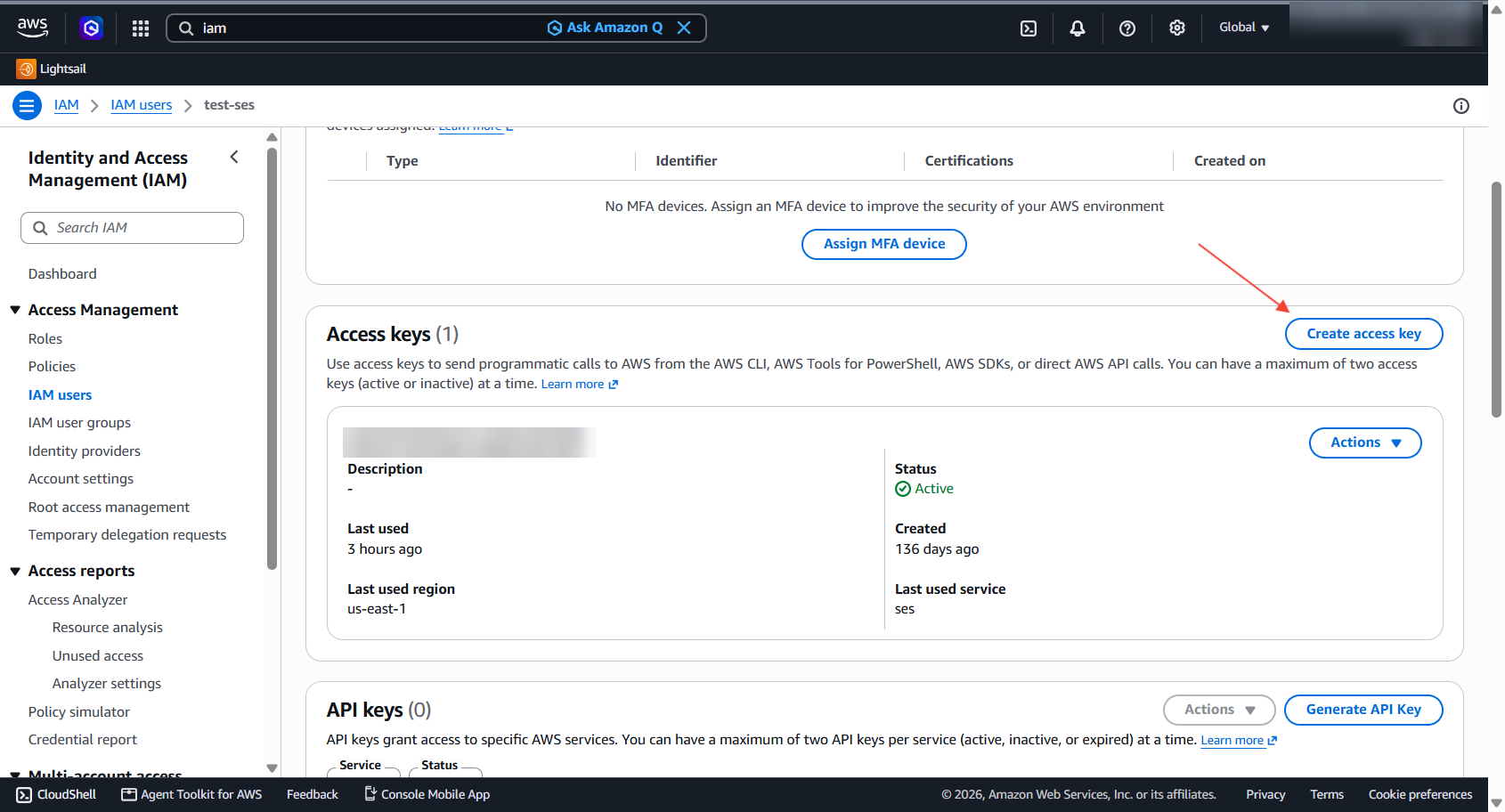The height and width of the screenshot is (812, 1505).
Task: Open API keys Learn more link
Action: pyautogui.click(x=1239, y=740)
